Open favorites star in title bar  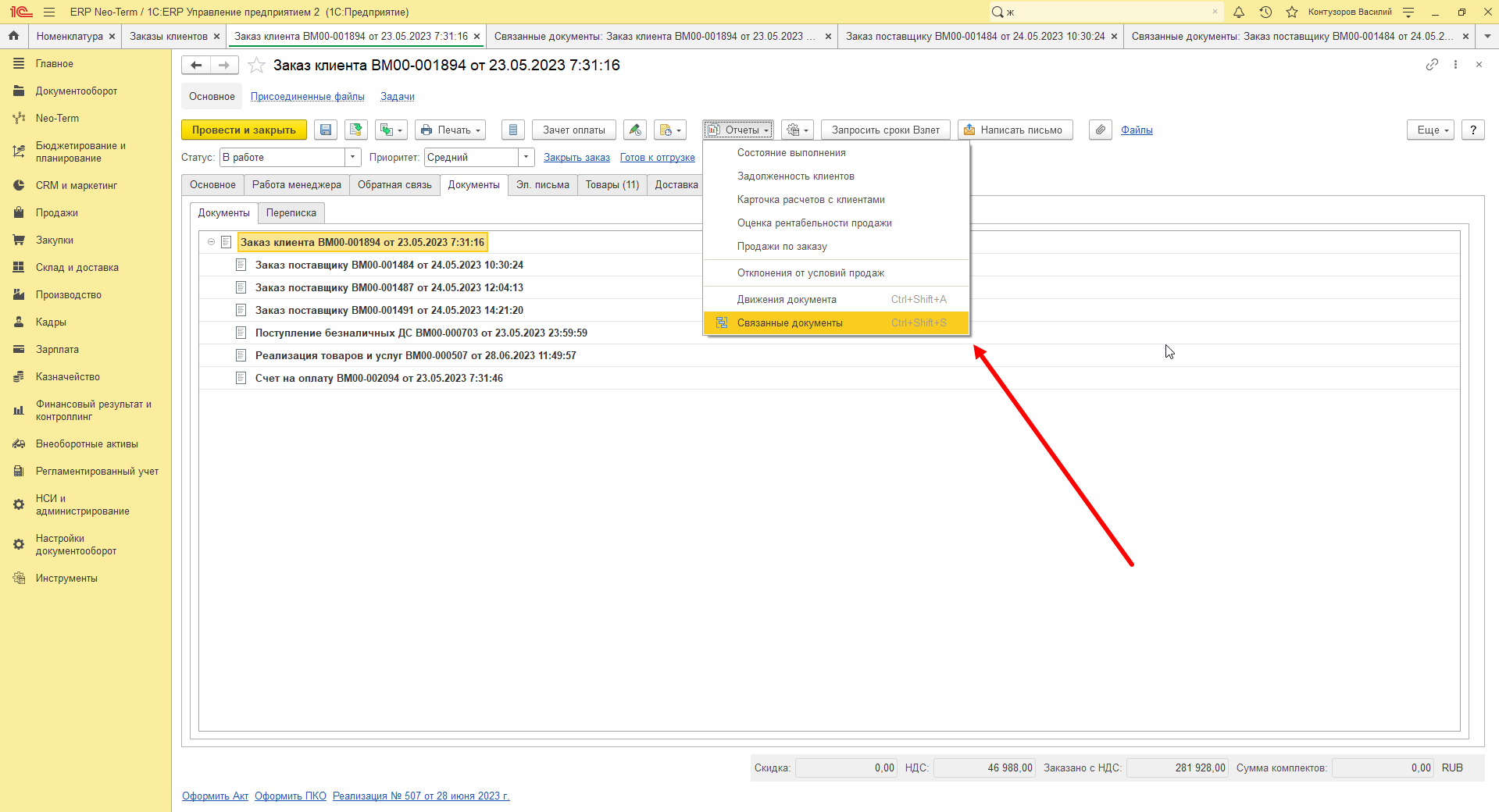1292,12
